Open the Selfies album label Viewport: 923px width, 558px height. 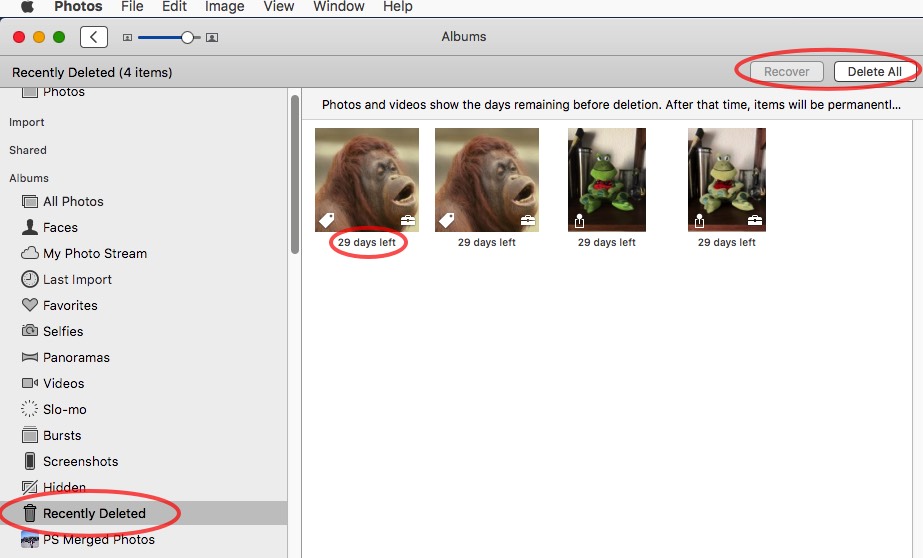(63, 331)
